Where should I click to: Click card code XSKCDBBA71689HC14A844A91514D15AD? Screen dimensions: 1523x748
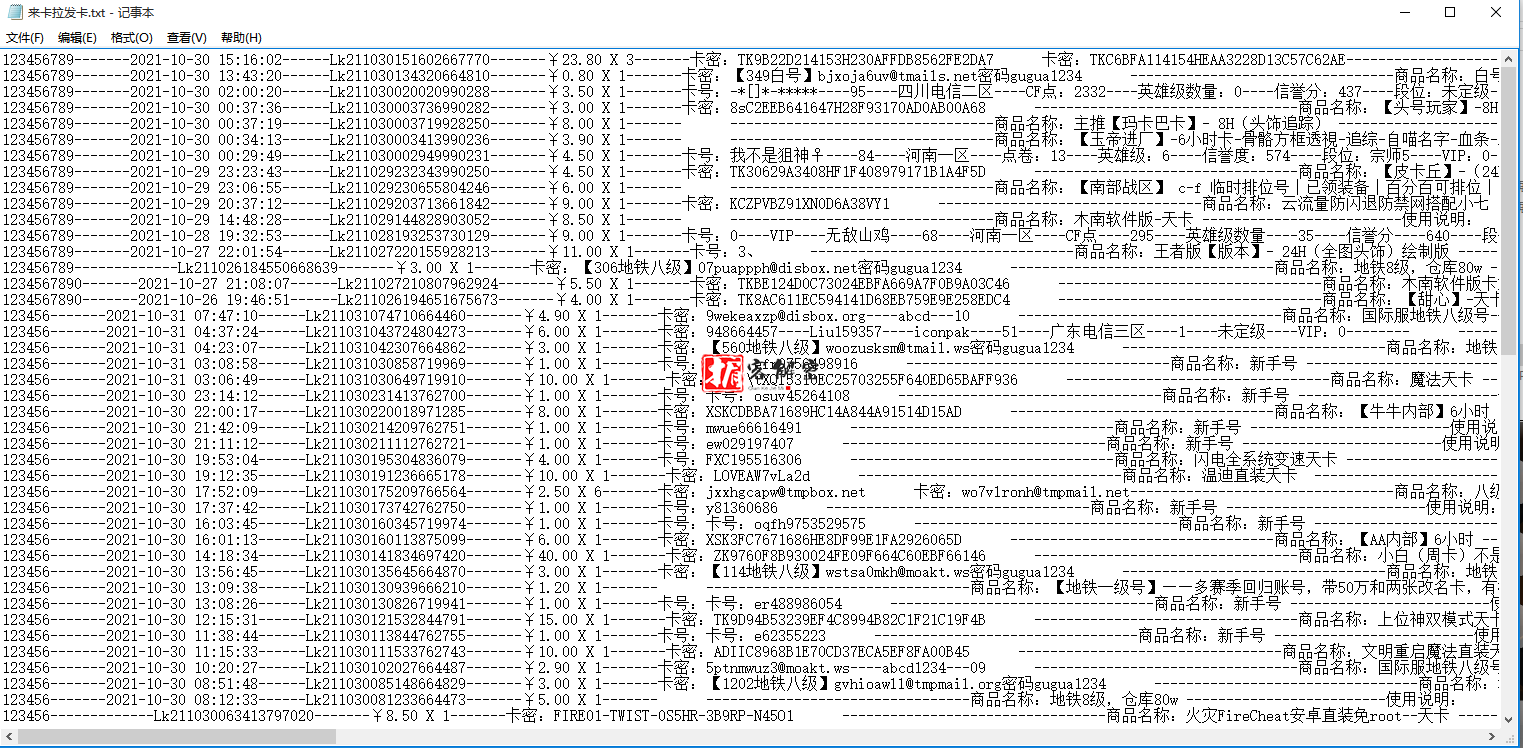point(833,412)
